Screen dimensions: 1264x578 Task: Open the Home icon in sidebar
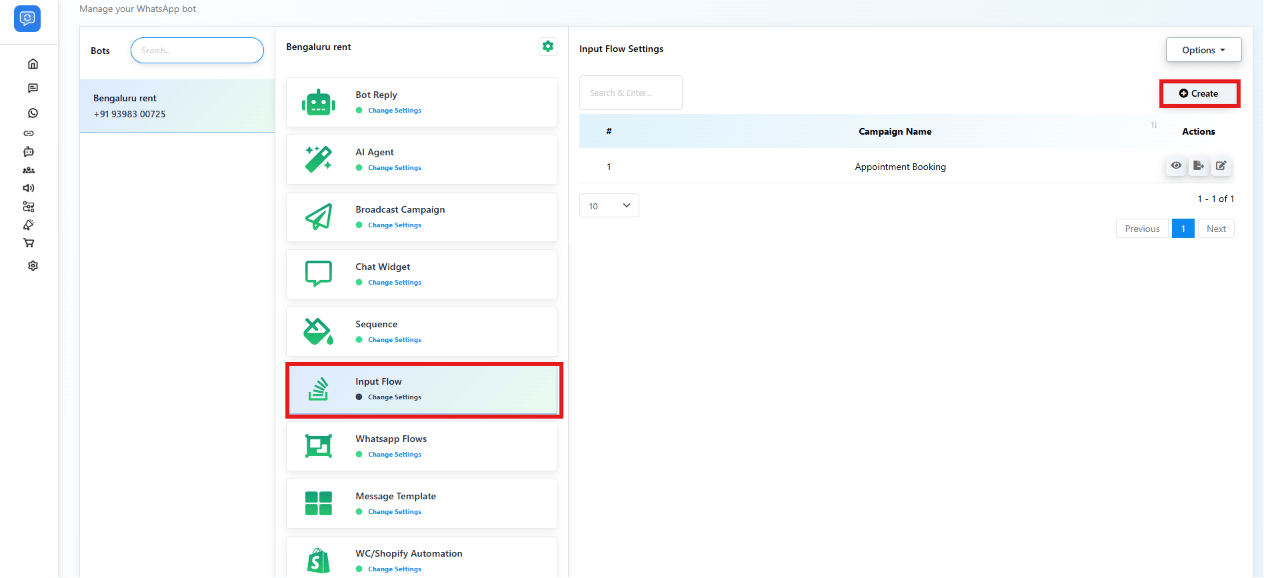tap(33, 64)
